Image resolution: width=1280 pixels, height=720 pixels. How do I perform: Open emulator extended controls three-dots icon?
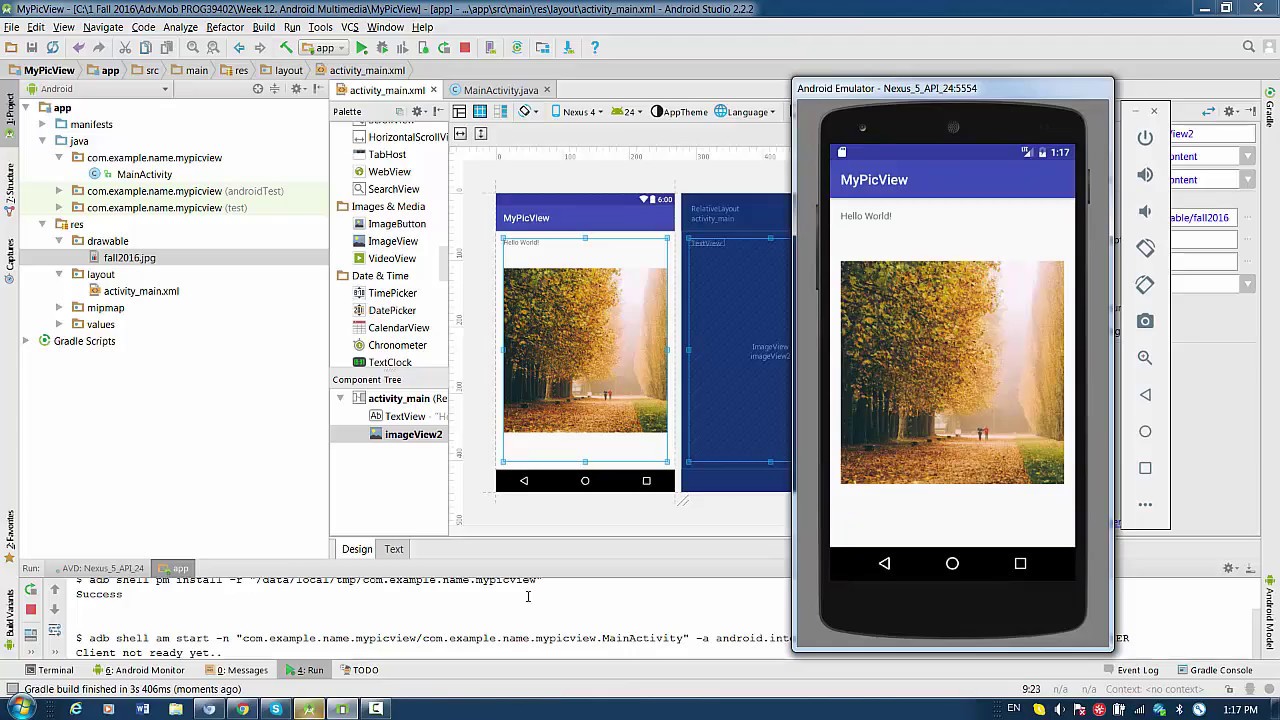(x=1145, y=504)
